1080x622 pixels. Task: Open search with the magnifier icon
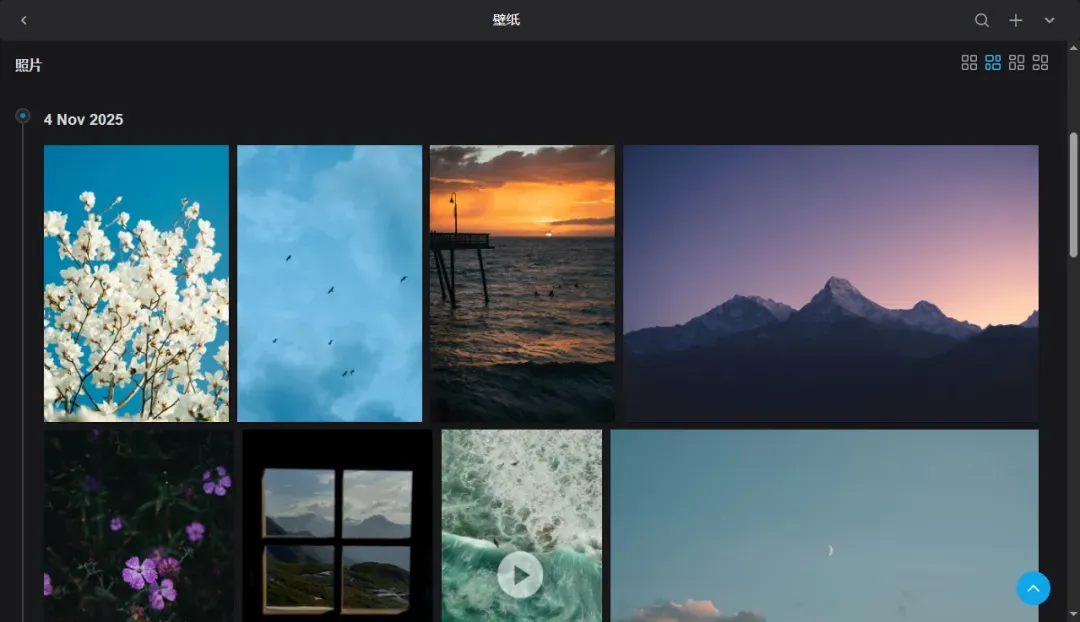tap(982, 20)
